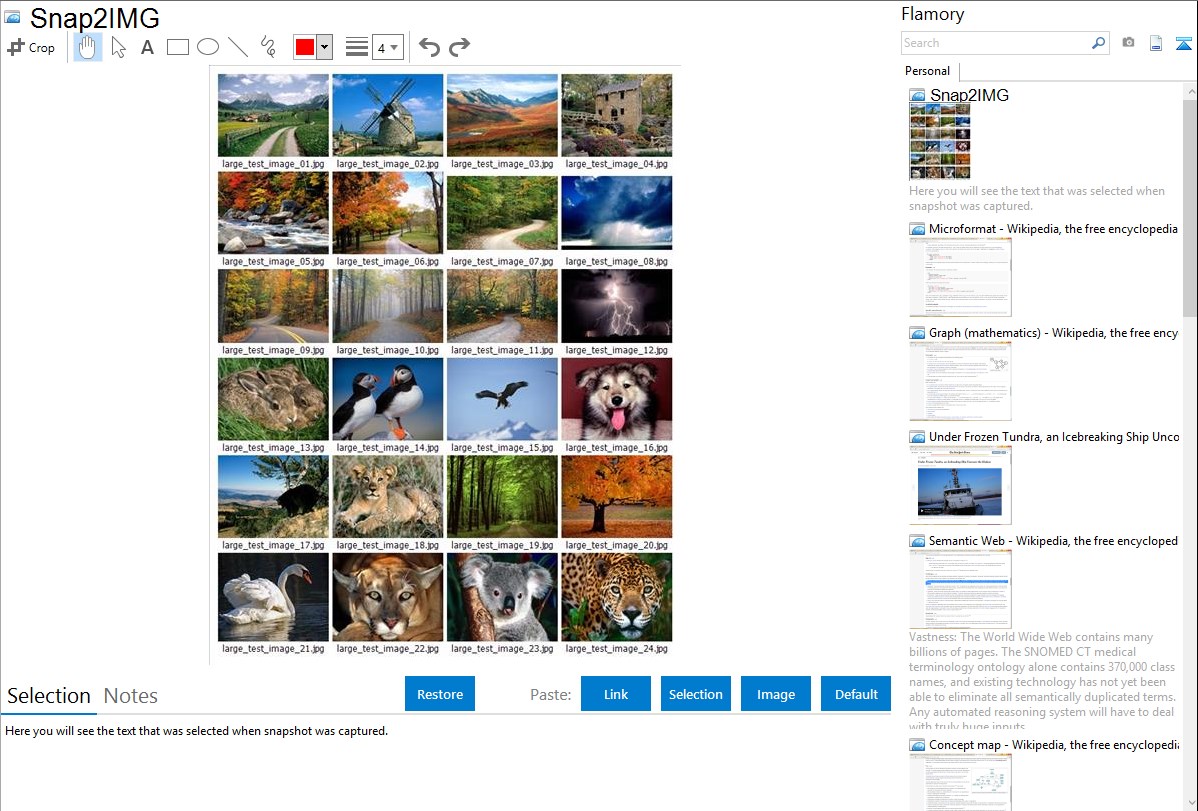Click the Paste Default button
Viewport: 1198px width, 811px height.
(856, 694)
